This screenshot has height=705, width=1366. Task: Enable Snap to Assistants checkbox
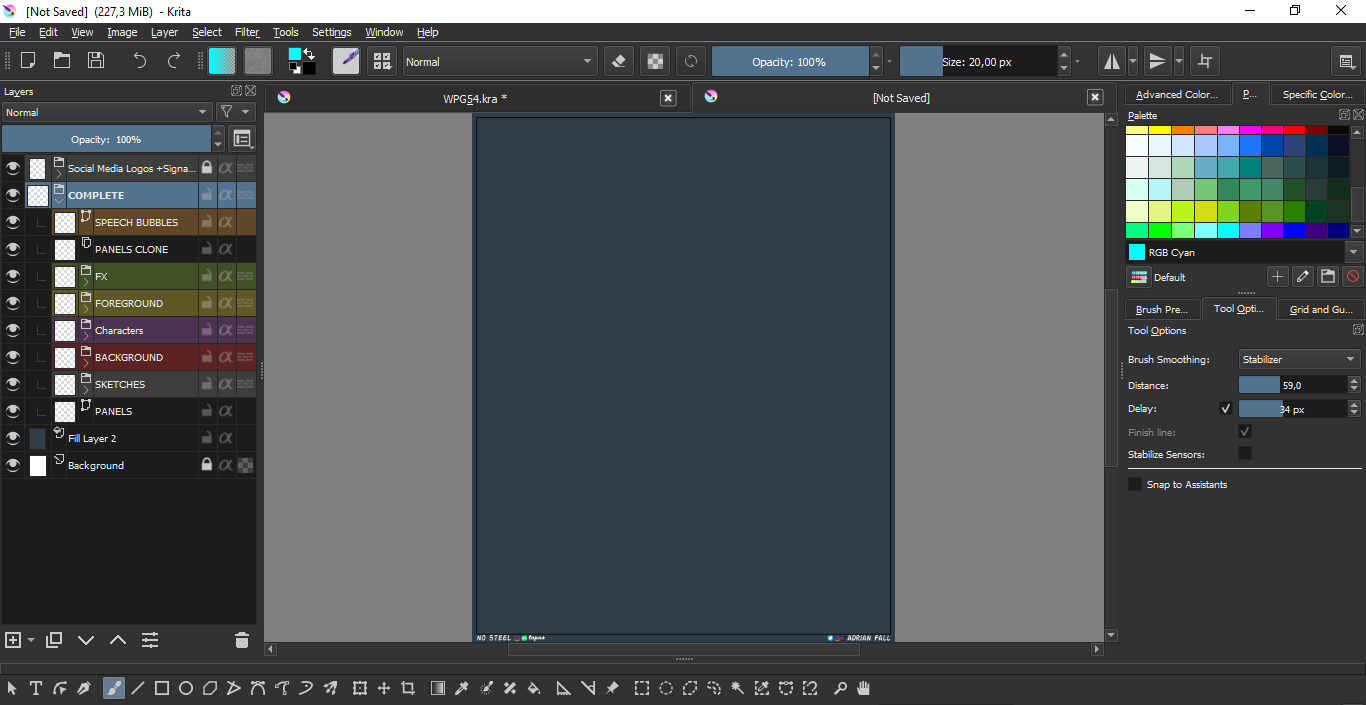click(x=1135, y=484)
